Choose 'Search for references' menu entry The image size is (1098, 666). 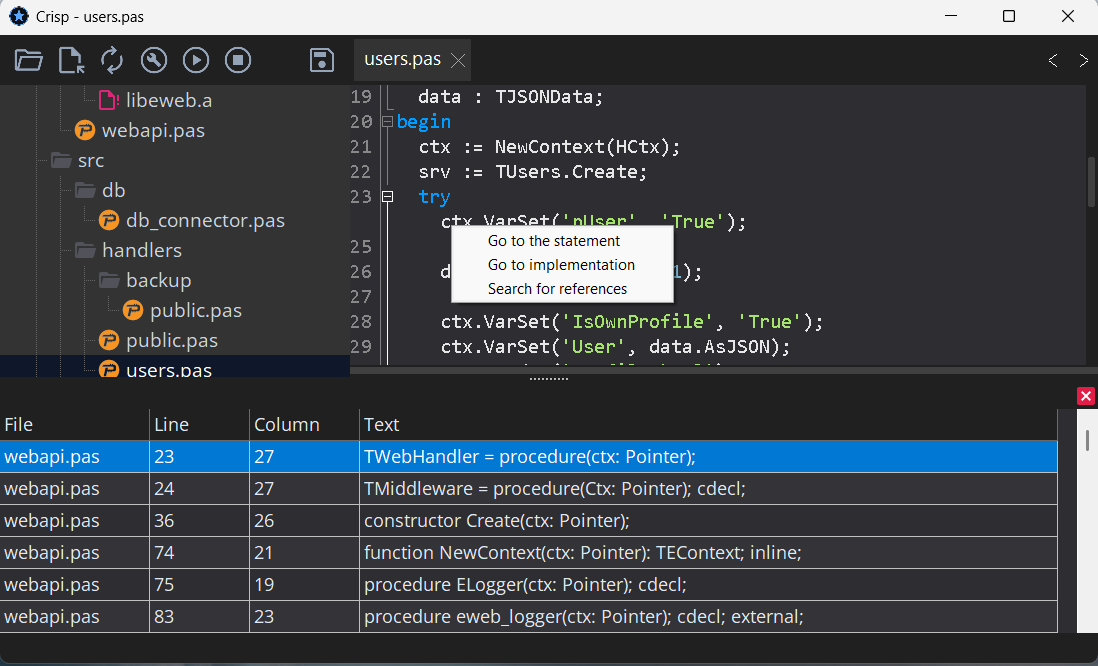pyautogui.click(x=557, y=289)
